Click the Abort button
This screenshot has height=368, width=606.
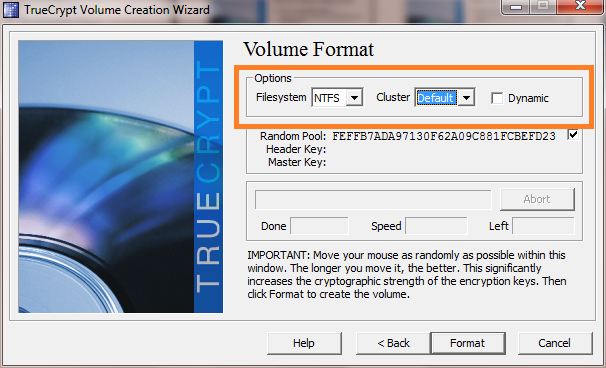[x=537, y=199]
